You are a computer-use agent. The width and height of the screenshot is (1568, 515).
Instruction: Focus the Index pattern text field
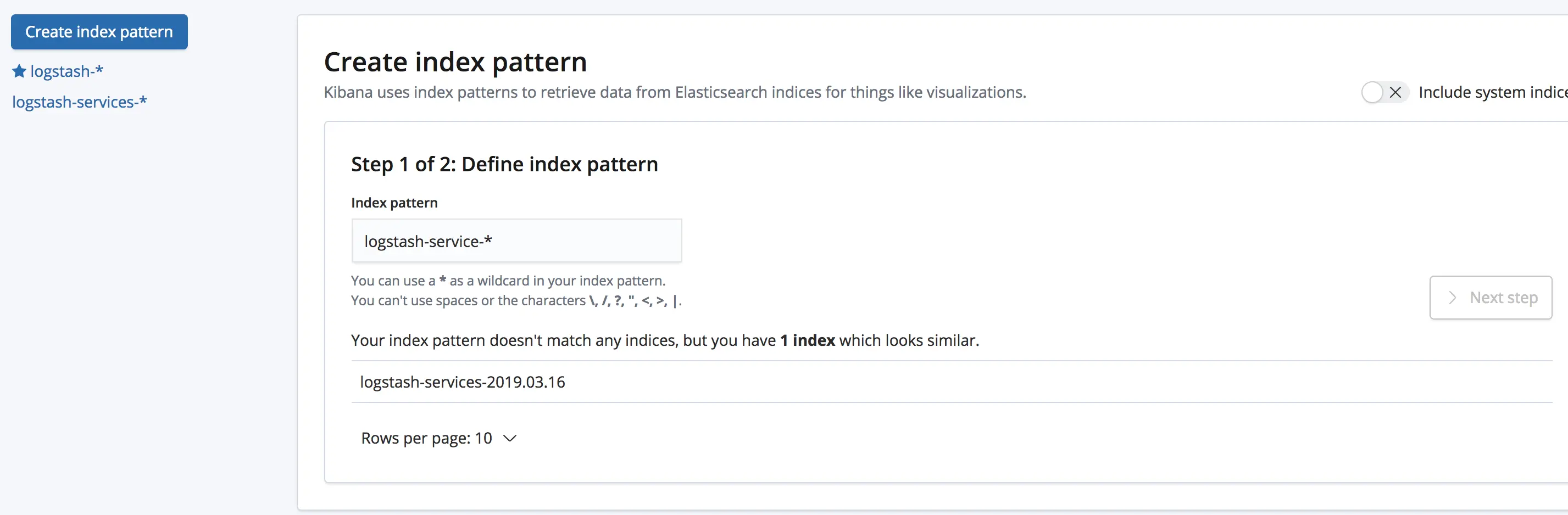tap(516, 242)
